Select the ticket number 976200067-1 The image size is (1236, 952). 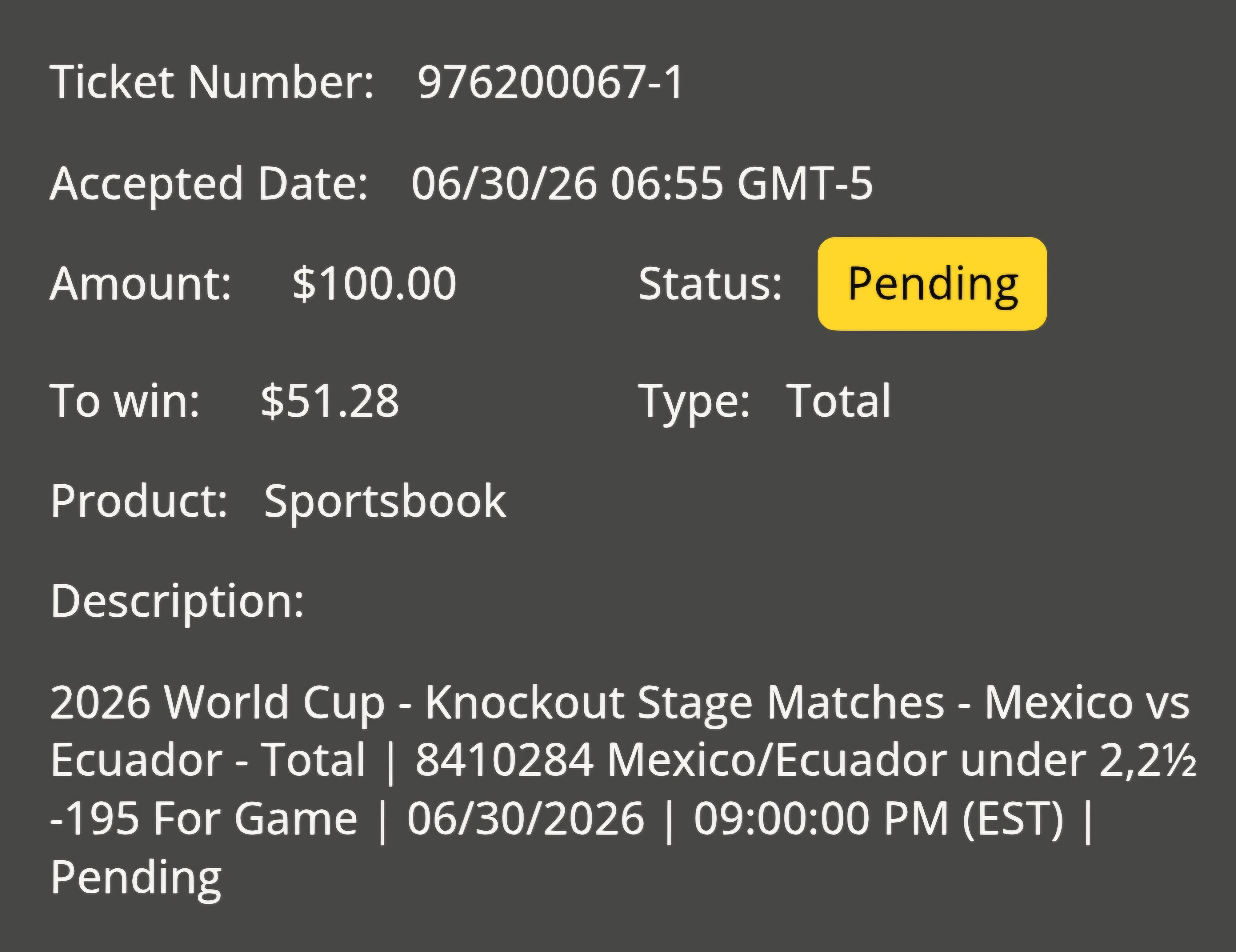(x=551, y=83)
